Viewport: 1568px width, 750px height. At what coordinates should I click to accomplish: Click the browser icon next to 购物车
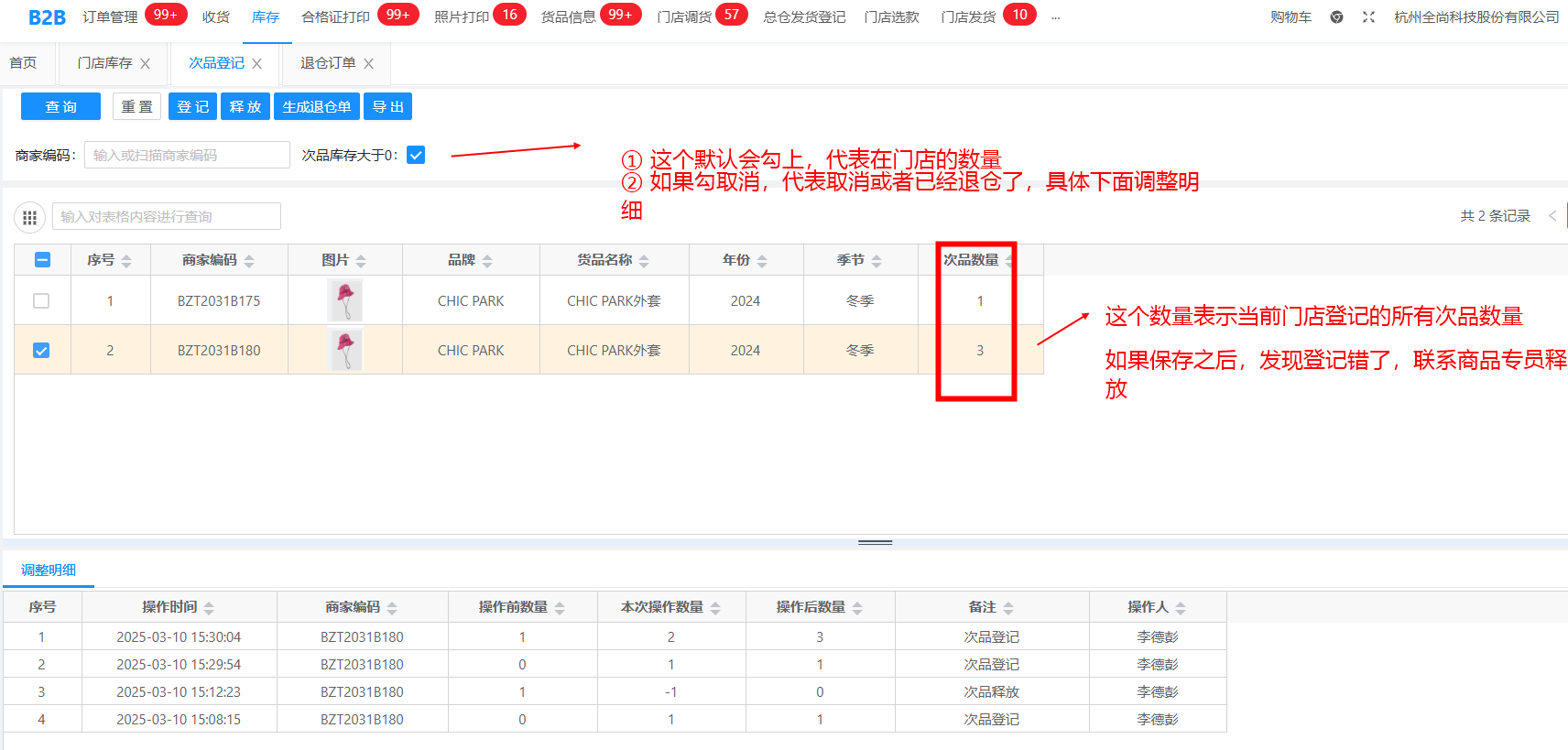click(x=1336, y=16)
